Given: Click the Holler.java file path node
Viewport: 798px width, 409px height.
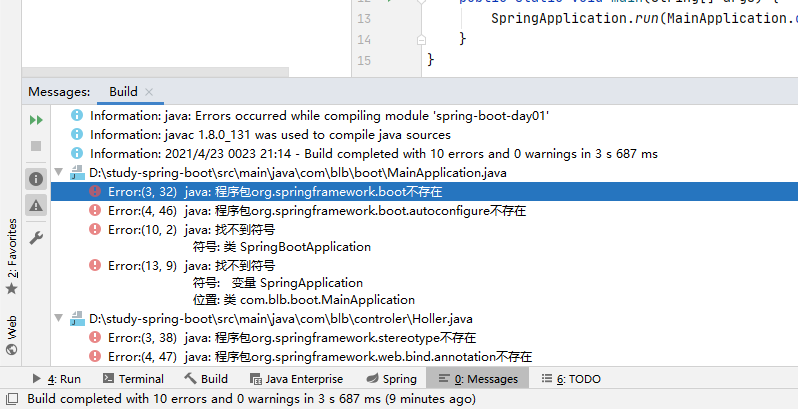Looking at the screenshot, I should click(x=280, y=319).
